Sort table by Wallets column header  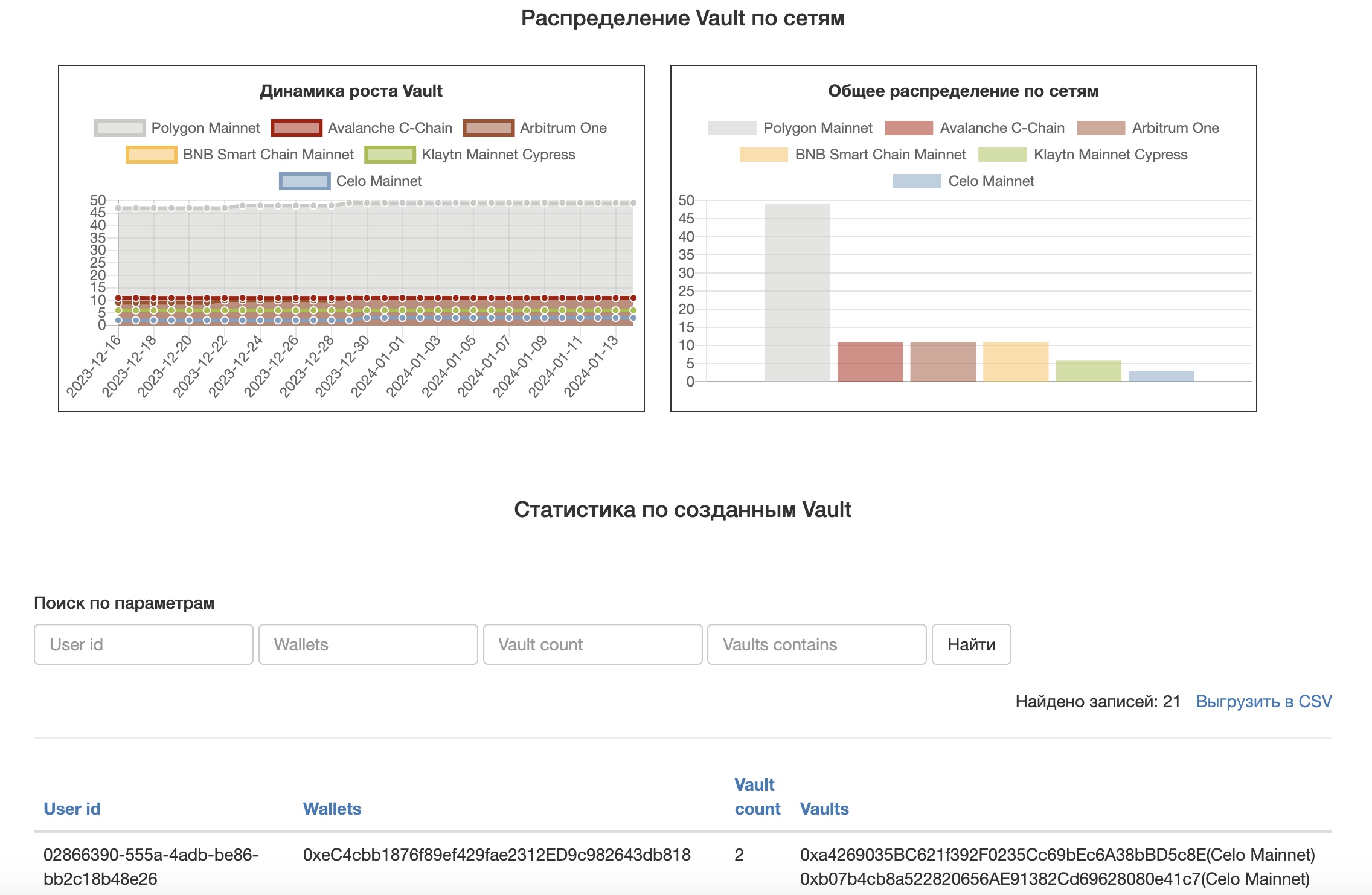pos(332,809)
